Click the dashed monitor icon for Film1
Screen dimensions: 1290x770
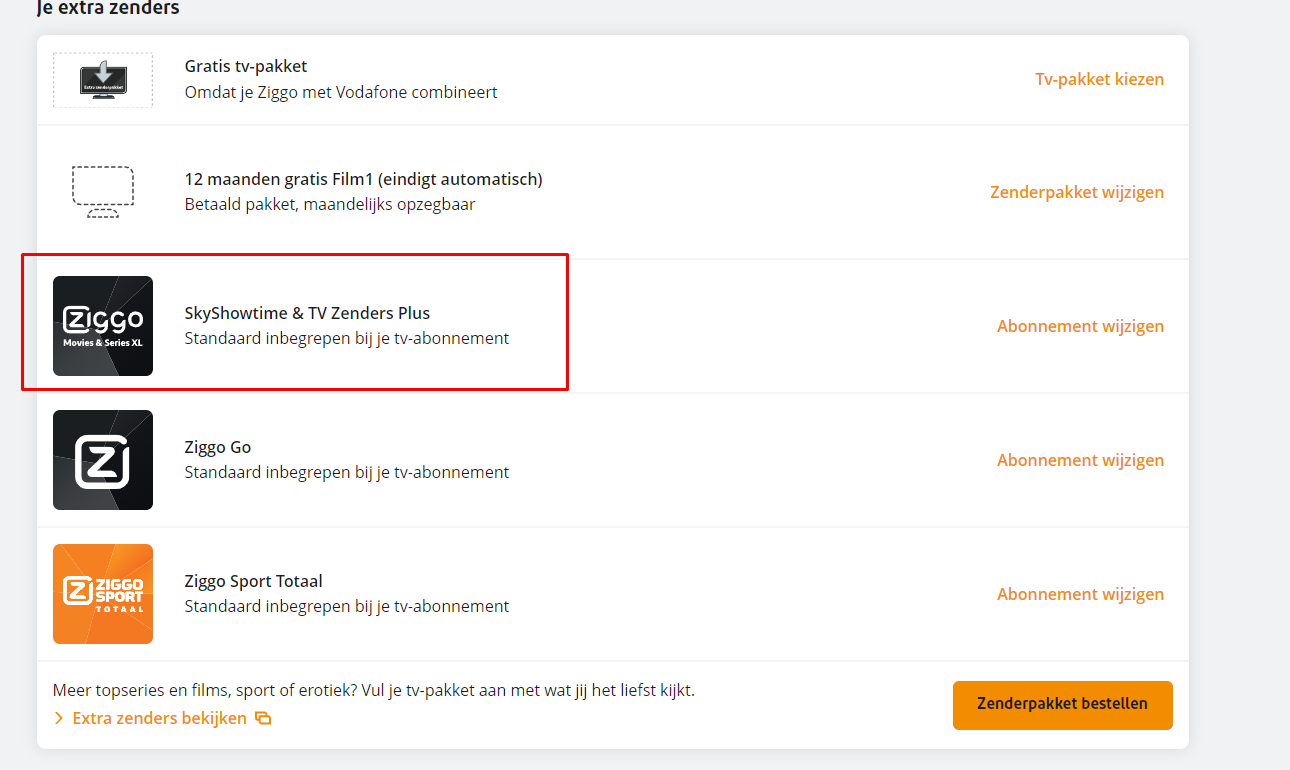[103, 192]
